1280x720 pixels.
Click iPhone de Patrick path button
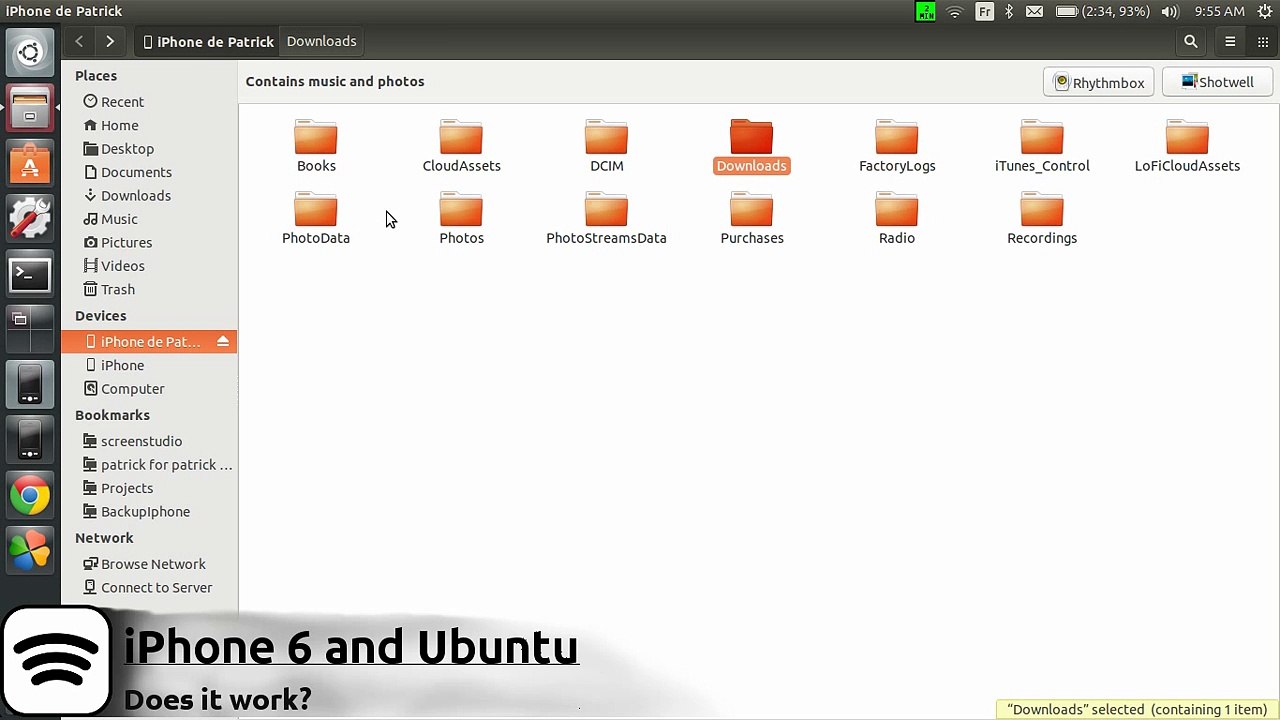pos(208,41)
